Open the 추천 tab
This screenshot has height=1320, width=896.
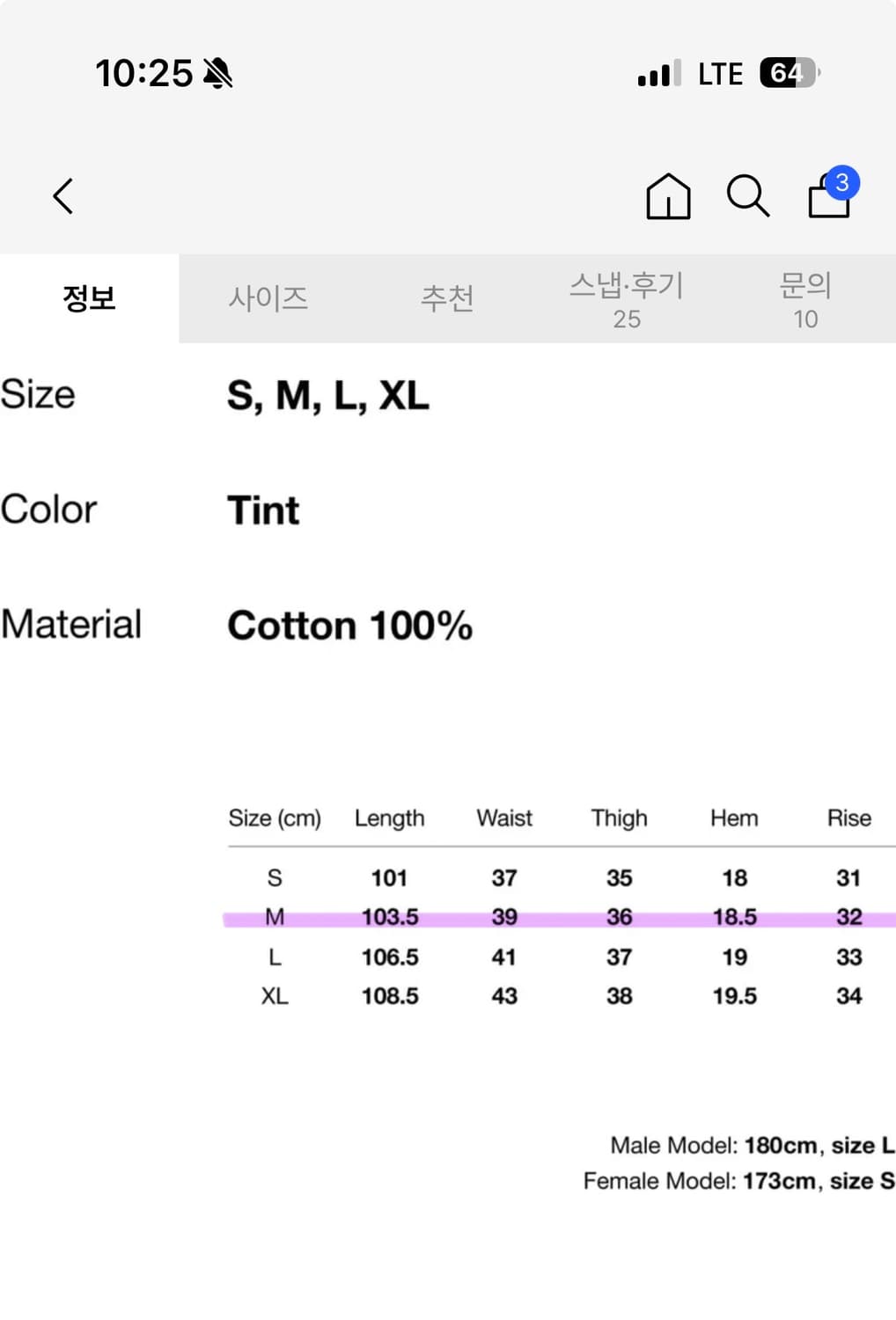coord(447,298)
